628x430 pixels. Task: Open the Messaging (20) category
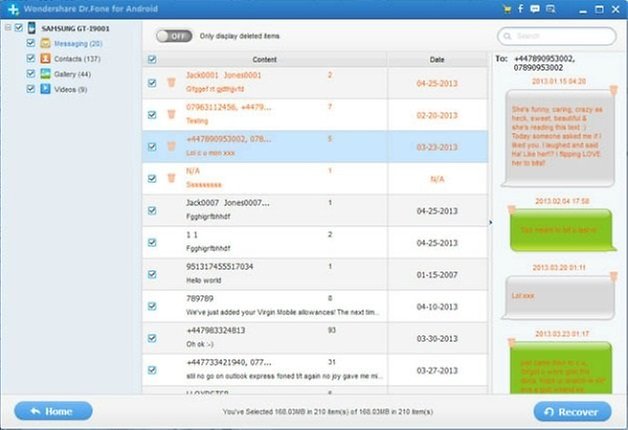click(78, 44)
